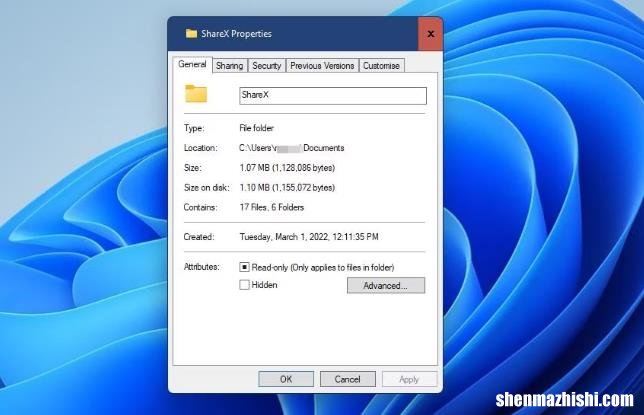The image size is (644, 415).
Task: Click the large ShareX folder icon
Action: click(196, 94)
